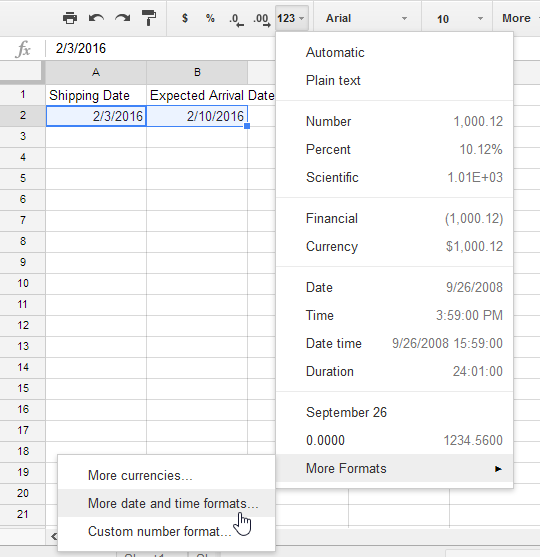
Task: Undo the last action
Action: (x=96, y=18)
